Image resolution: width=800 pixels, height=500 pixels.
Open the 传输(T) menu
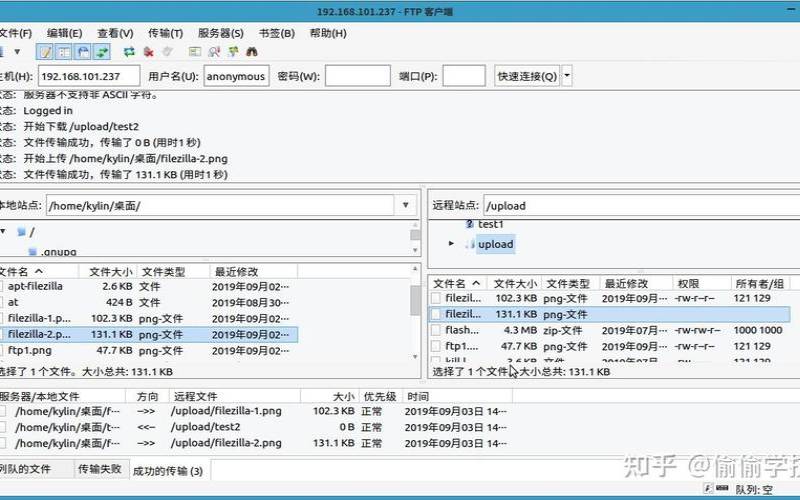(x=165, y=33)
